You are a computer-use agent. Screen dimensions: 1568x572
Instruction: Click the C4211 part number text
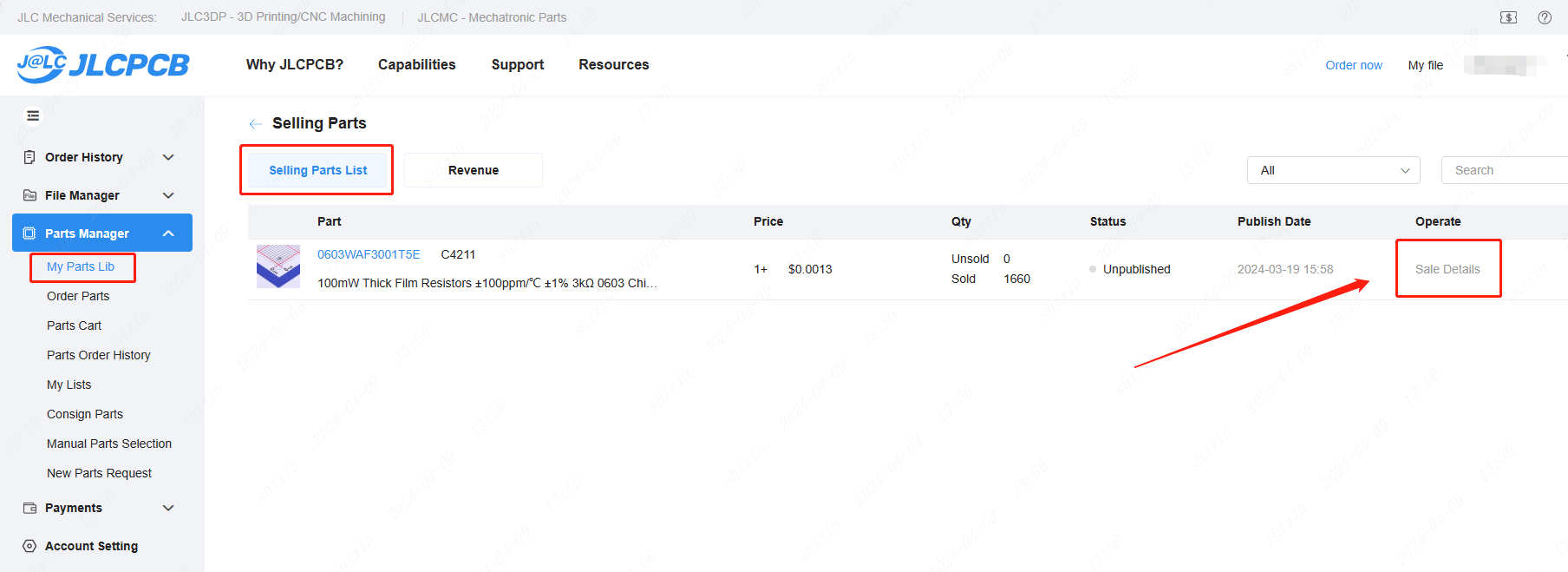click(x=458, y=254)
